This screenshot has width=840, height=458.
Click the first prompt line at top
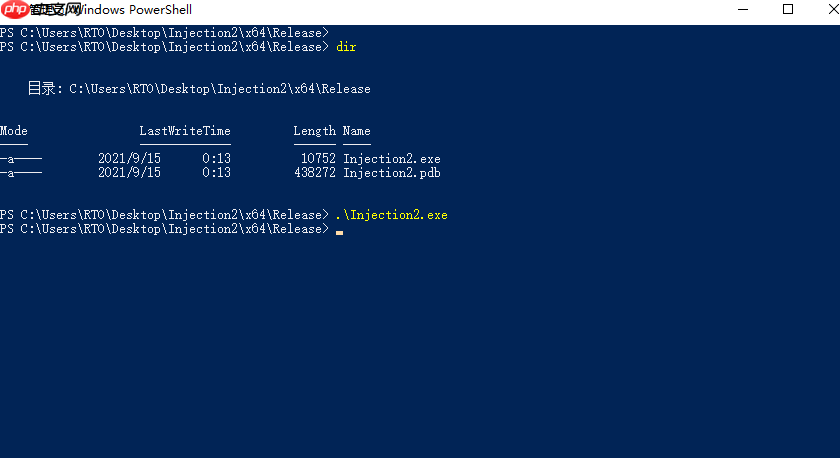(163, 33)
